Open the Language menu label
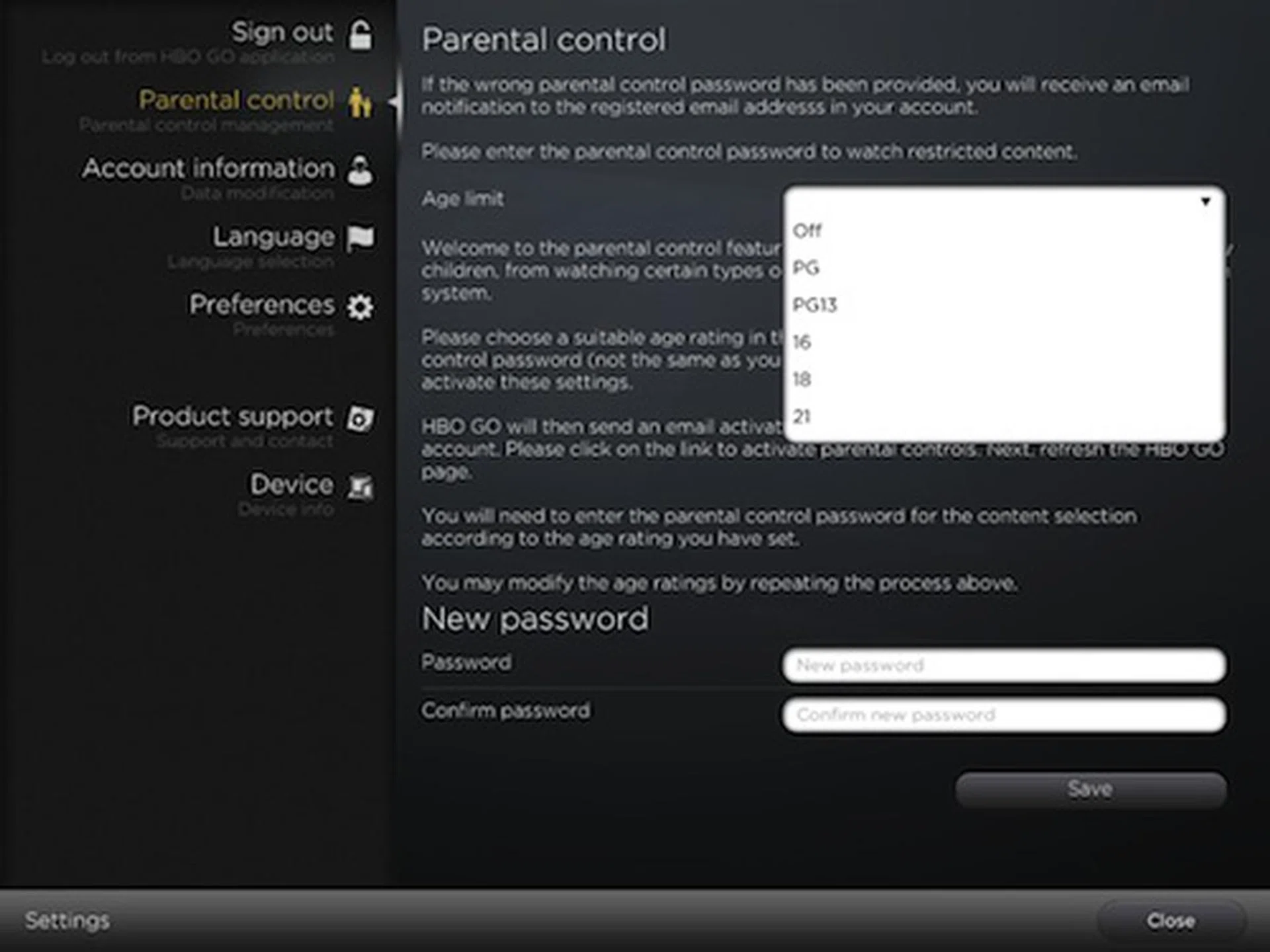Image resolution: width=1270 pixels, height=952 pixels. point(273,237)
